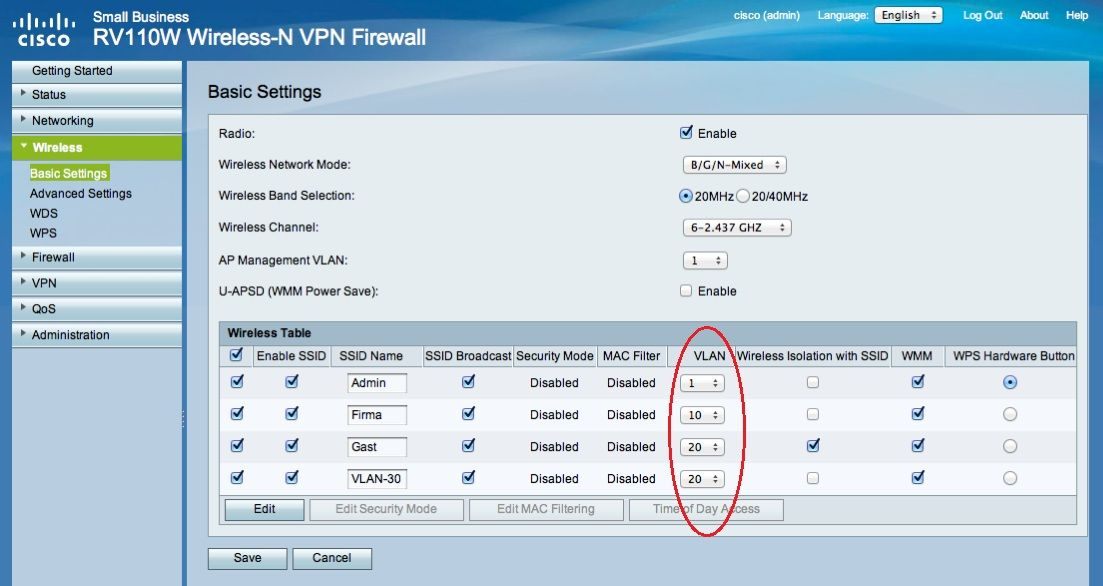Image resolution: width=1103 pixels, height=586 pixels.
Task: Save the wireless settings
Action: (248, 559)
